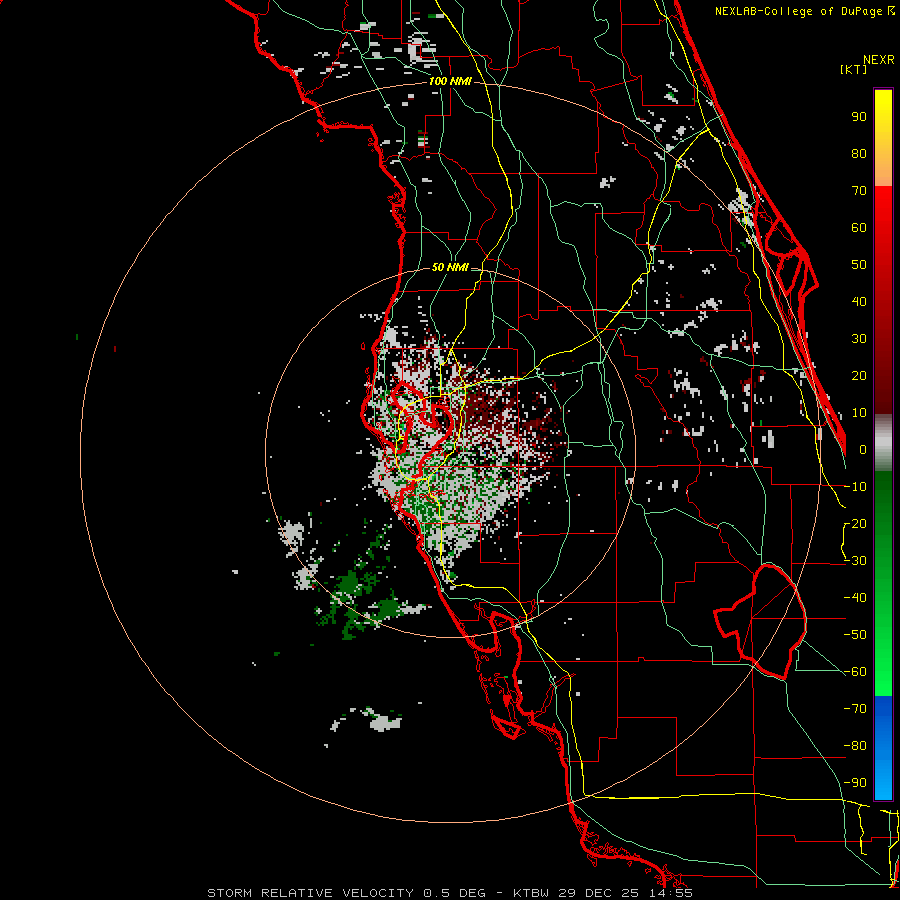
Task: Click the [KT] units label
Action: coord(853,69)
